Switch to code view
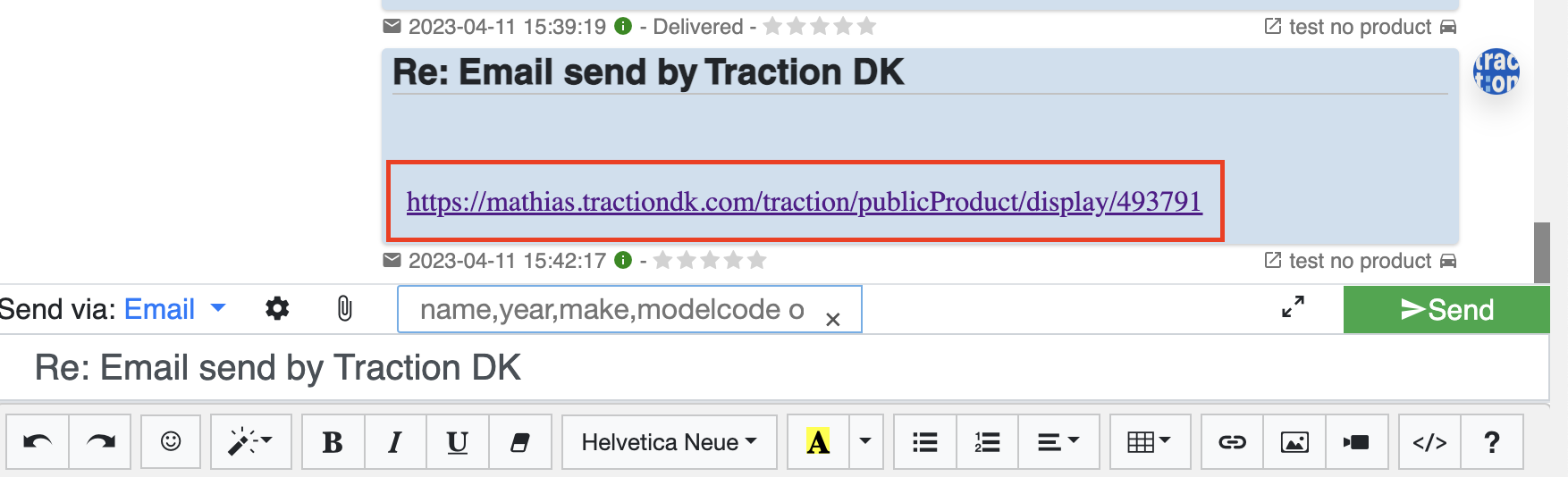 pyautogui.click(x=1429, y=442)
